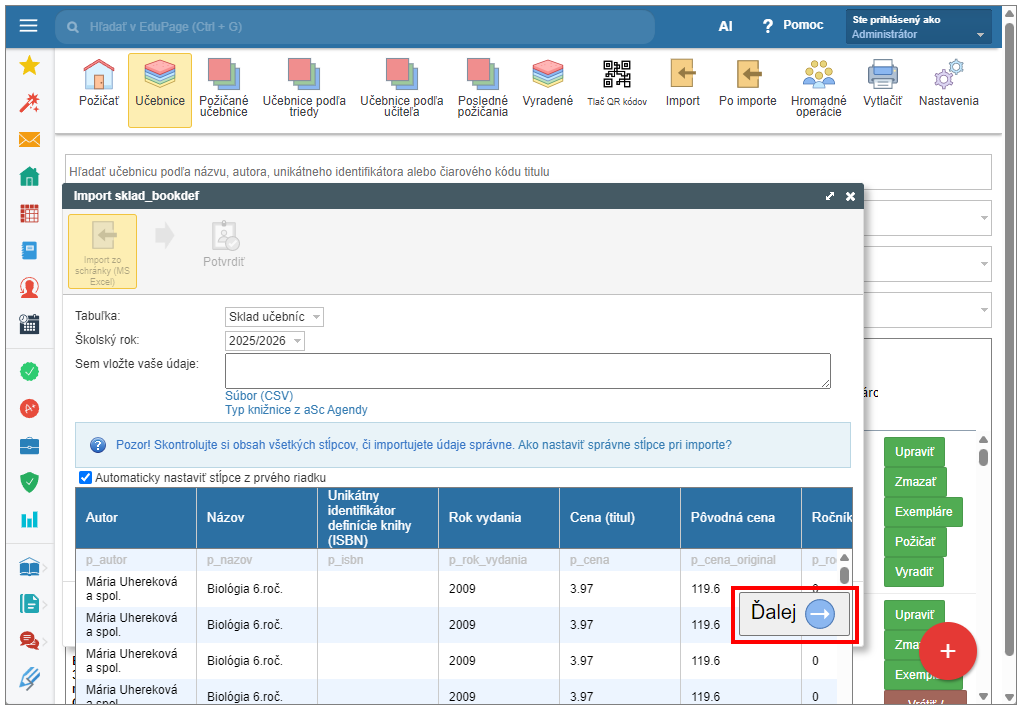
Task: Open Tlač QR kódov tool
Action: click(x=617, y=76)
